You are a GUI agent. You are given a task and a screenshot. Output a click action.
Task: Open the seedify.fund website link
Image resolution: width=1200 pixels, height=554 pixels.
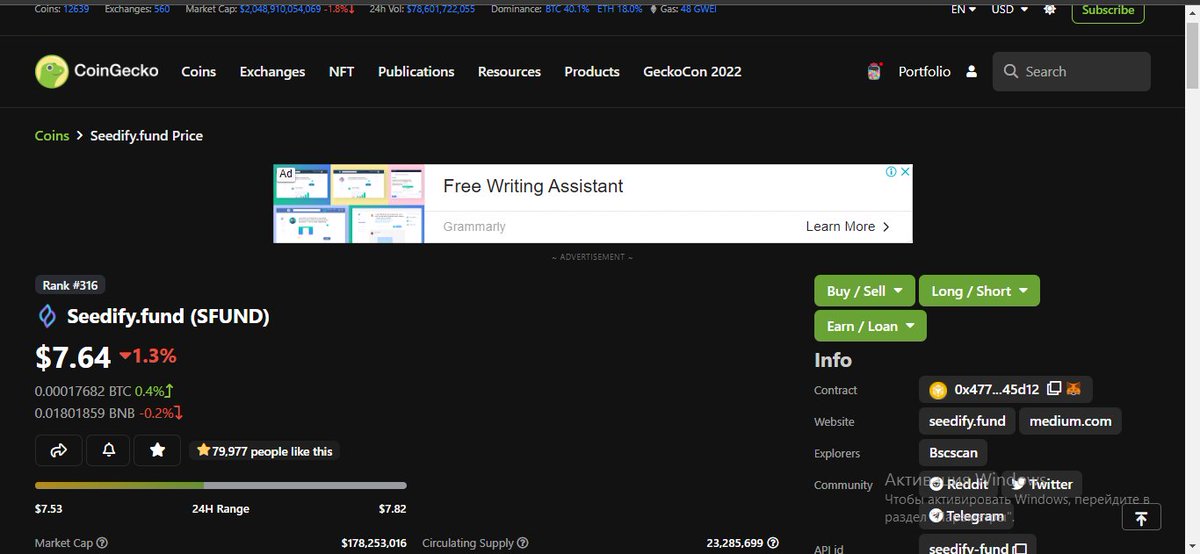point(967,421)
